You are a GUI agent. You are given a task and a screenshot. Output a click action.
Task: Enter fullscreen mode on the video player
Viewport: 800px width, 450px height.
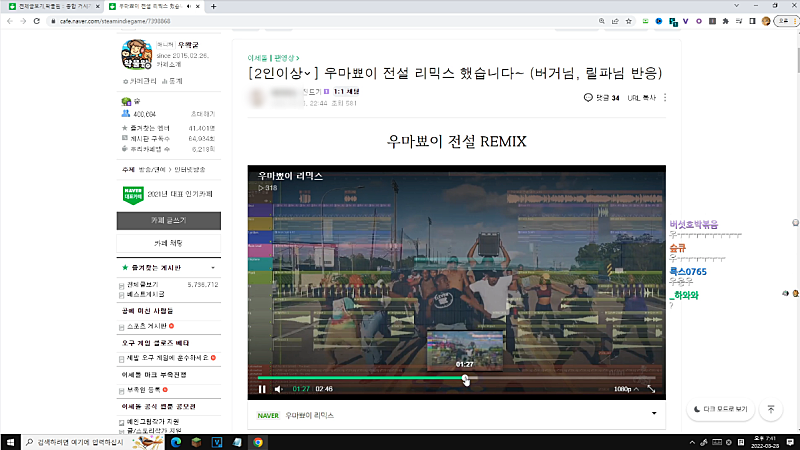coord(652,389)
